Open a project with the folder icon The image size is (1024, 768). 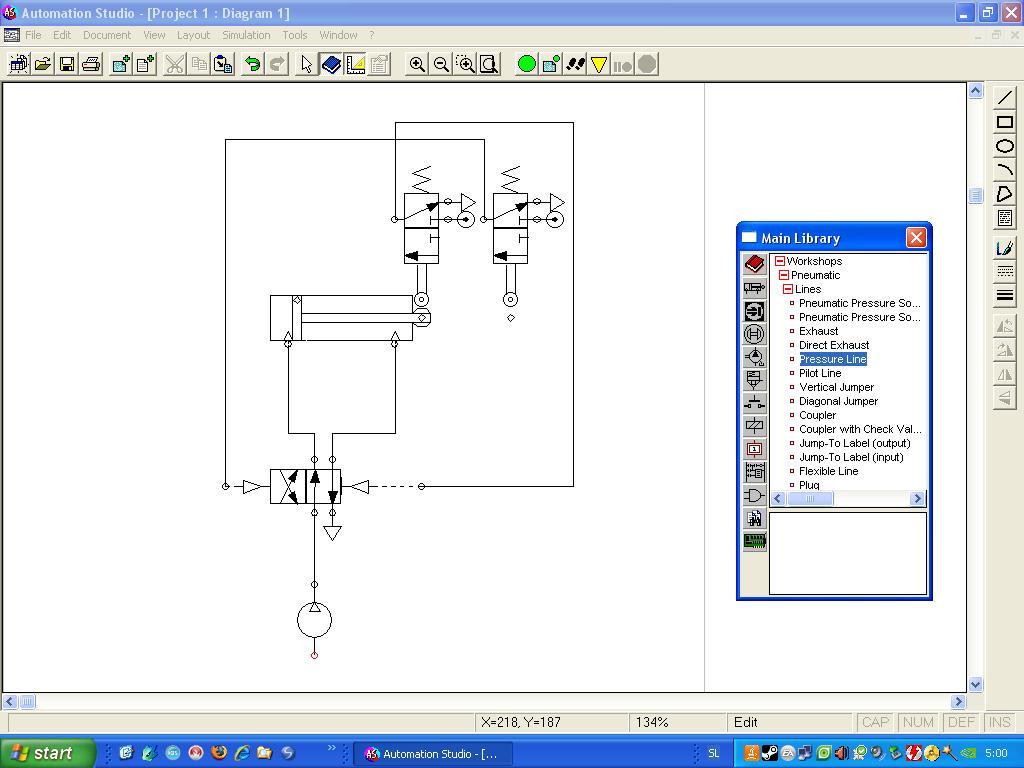click(x=43, y=64)
